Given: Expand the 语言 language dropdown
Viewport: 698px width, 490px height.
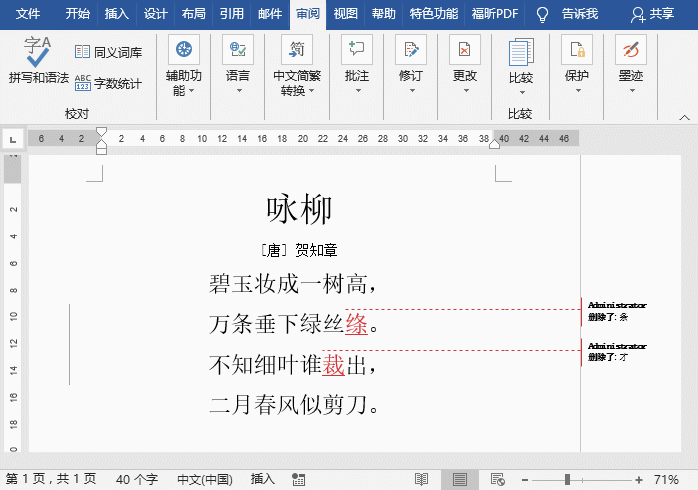Looking at the screenshot, I should click(x=238, y=90).
